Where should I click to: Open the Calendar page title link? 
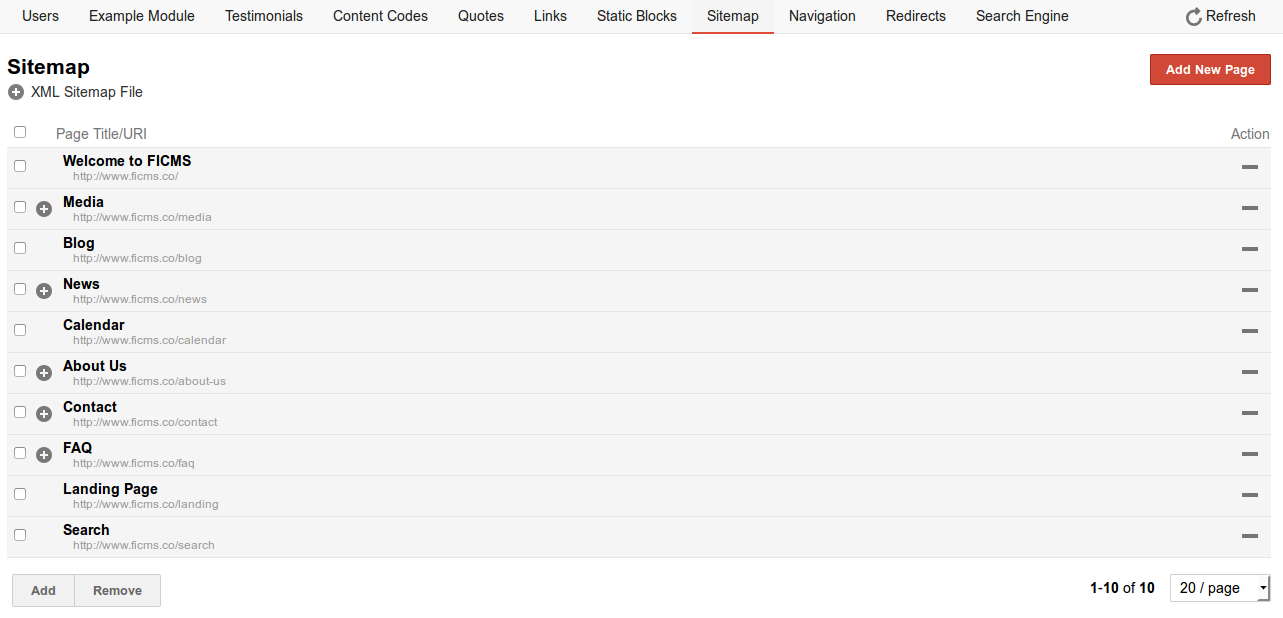click(94, 325)
